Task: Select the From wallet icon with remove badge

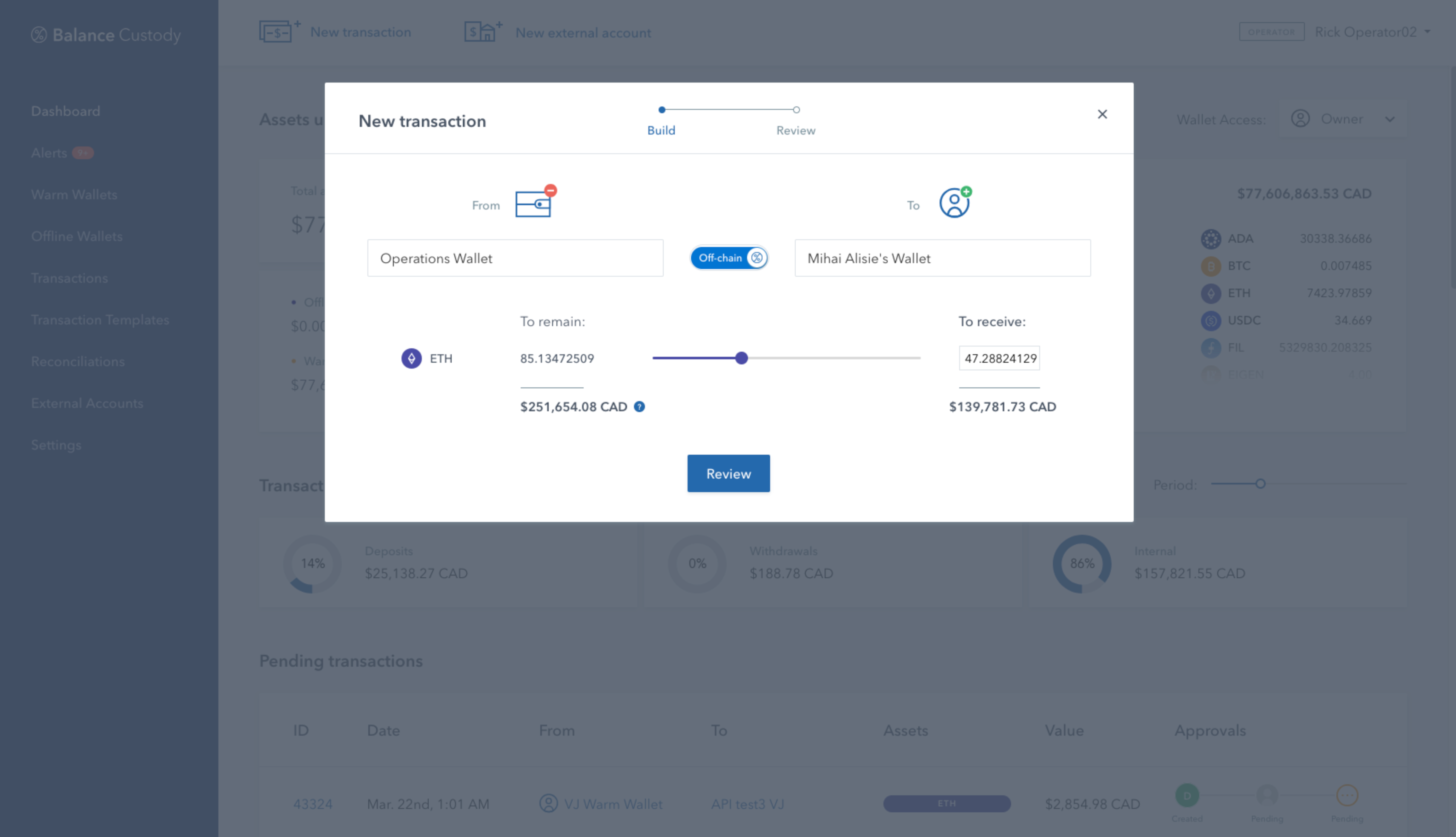Action: coord(533,203)
